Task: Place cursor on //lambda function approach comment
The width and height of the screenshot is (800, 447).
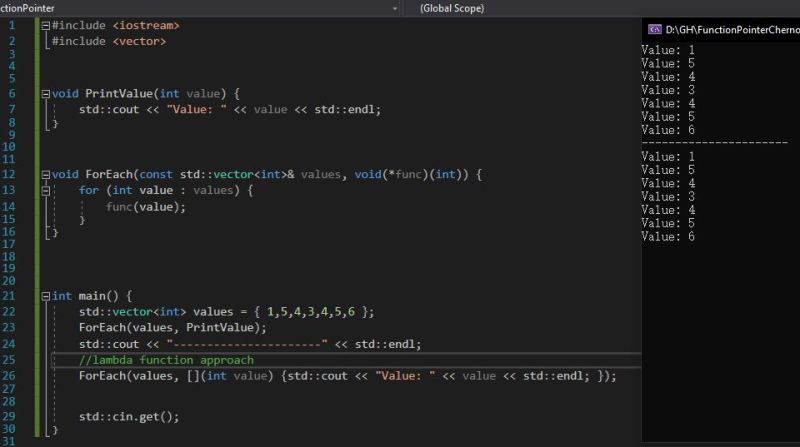Action: click(166, 360)
